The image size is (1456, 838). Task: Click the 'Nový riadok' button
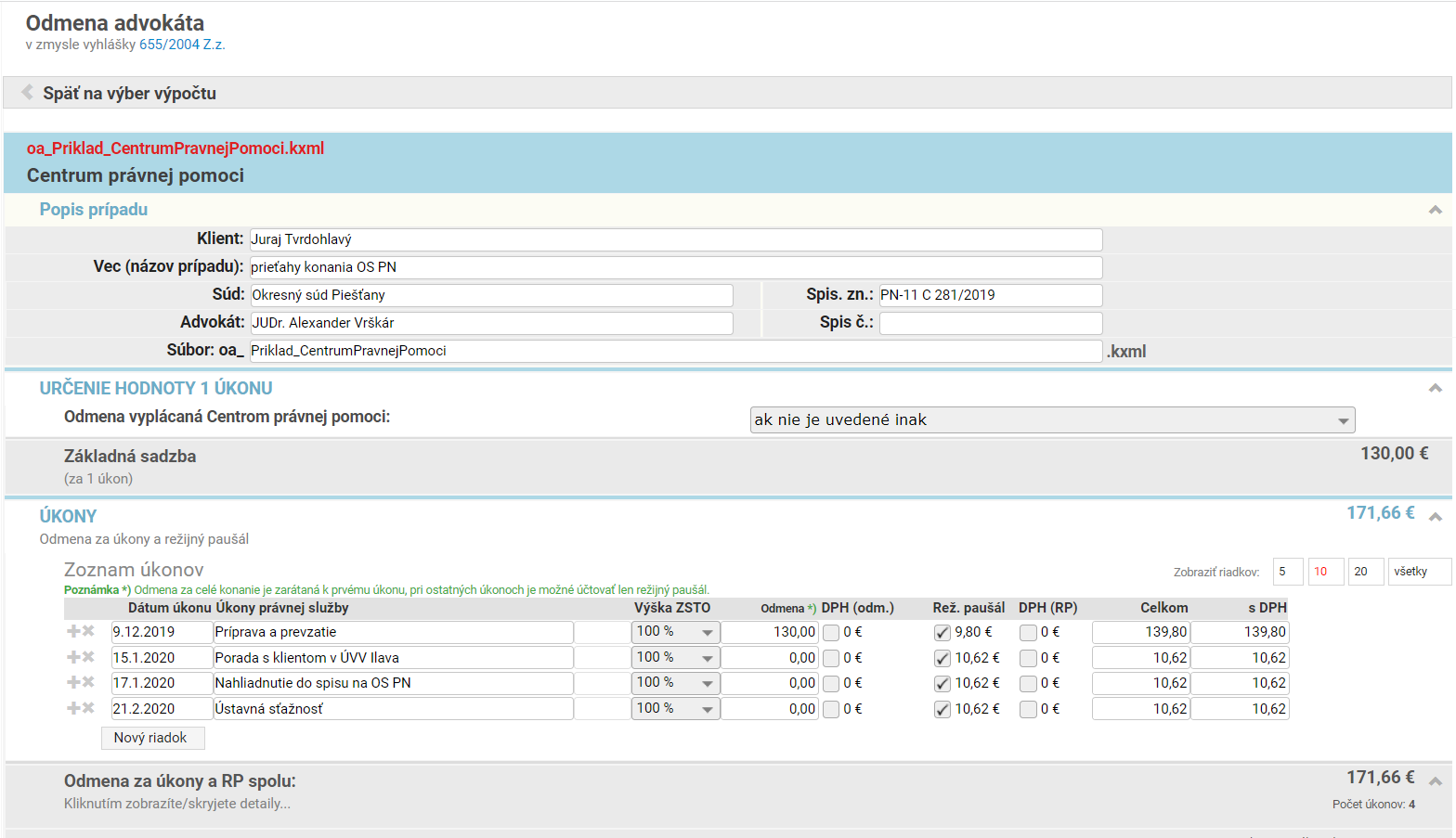pos(152,738)
